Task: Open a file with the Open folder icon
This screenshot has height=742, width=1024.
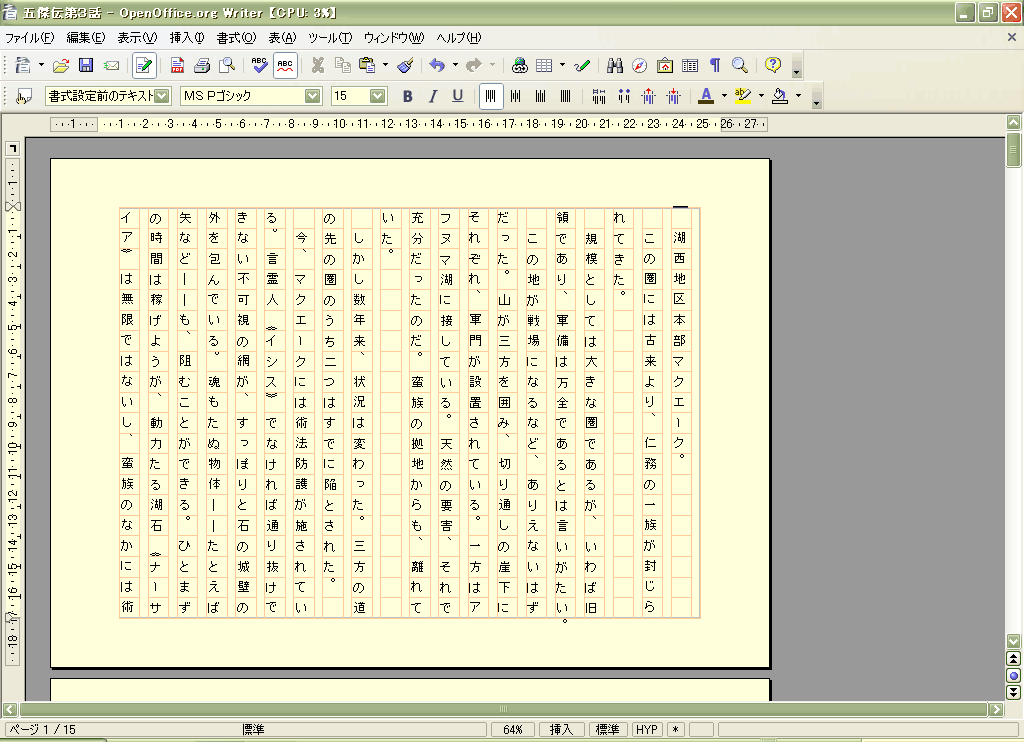Action: 61,65
